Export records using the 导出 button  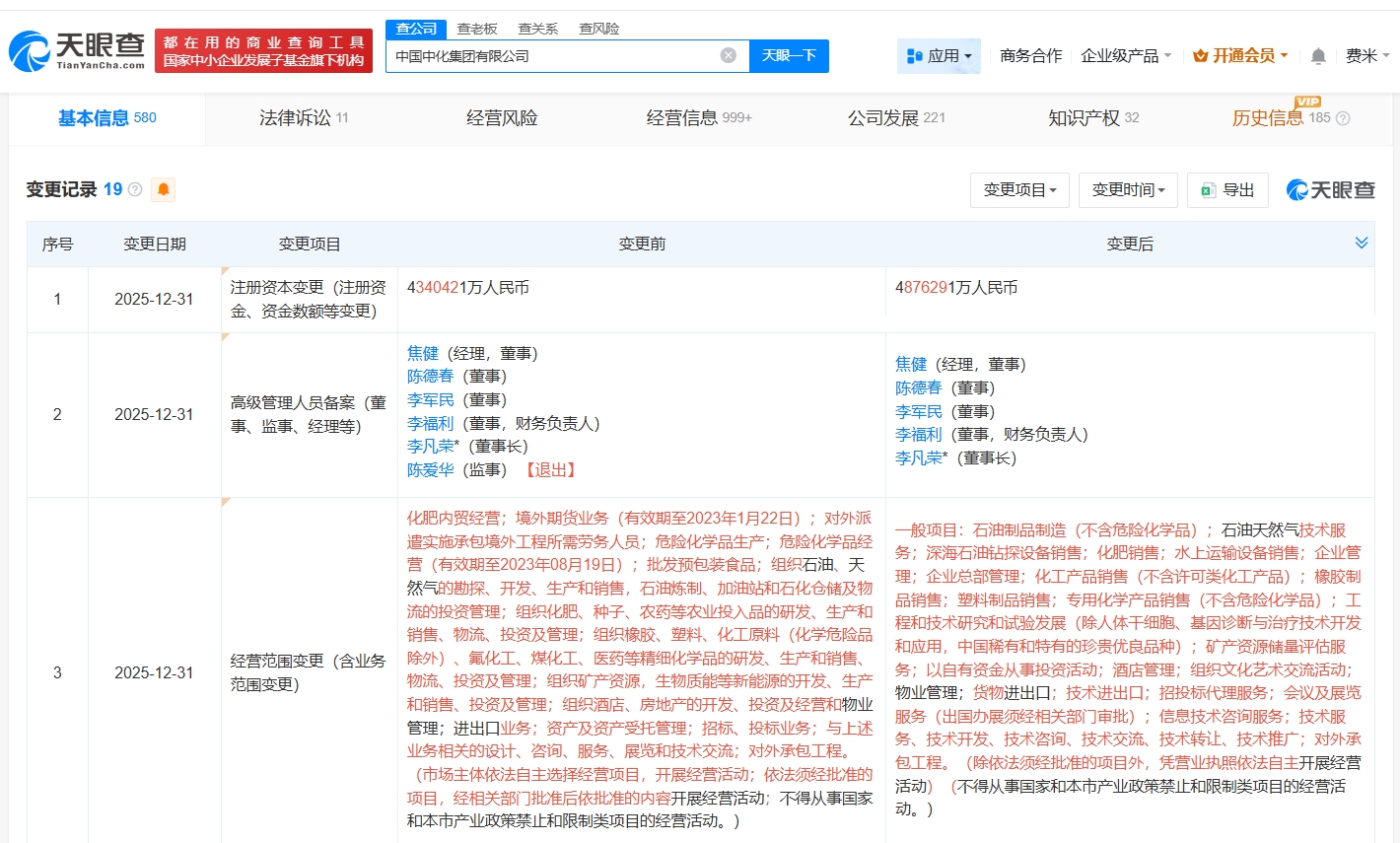1227,190
